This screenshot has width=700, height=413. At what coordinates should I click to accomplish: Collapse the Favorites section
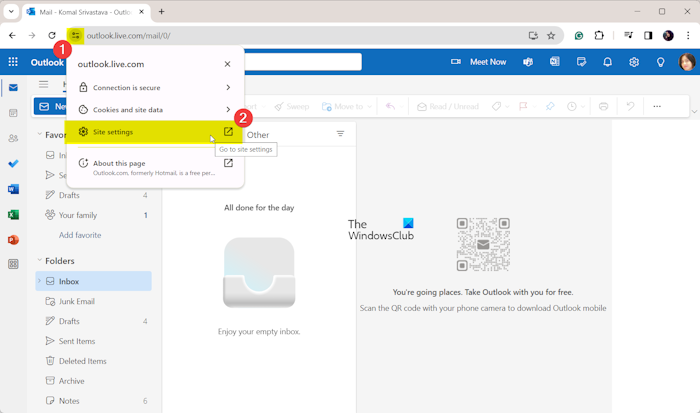tap(39, 134)
